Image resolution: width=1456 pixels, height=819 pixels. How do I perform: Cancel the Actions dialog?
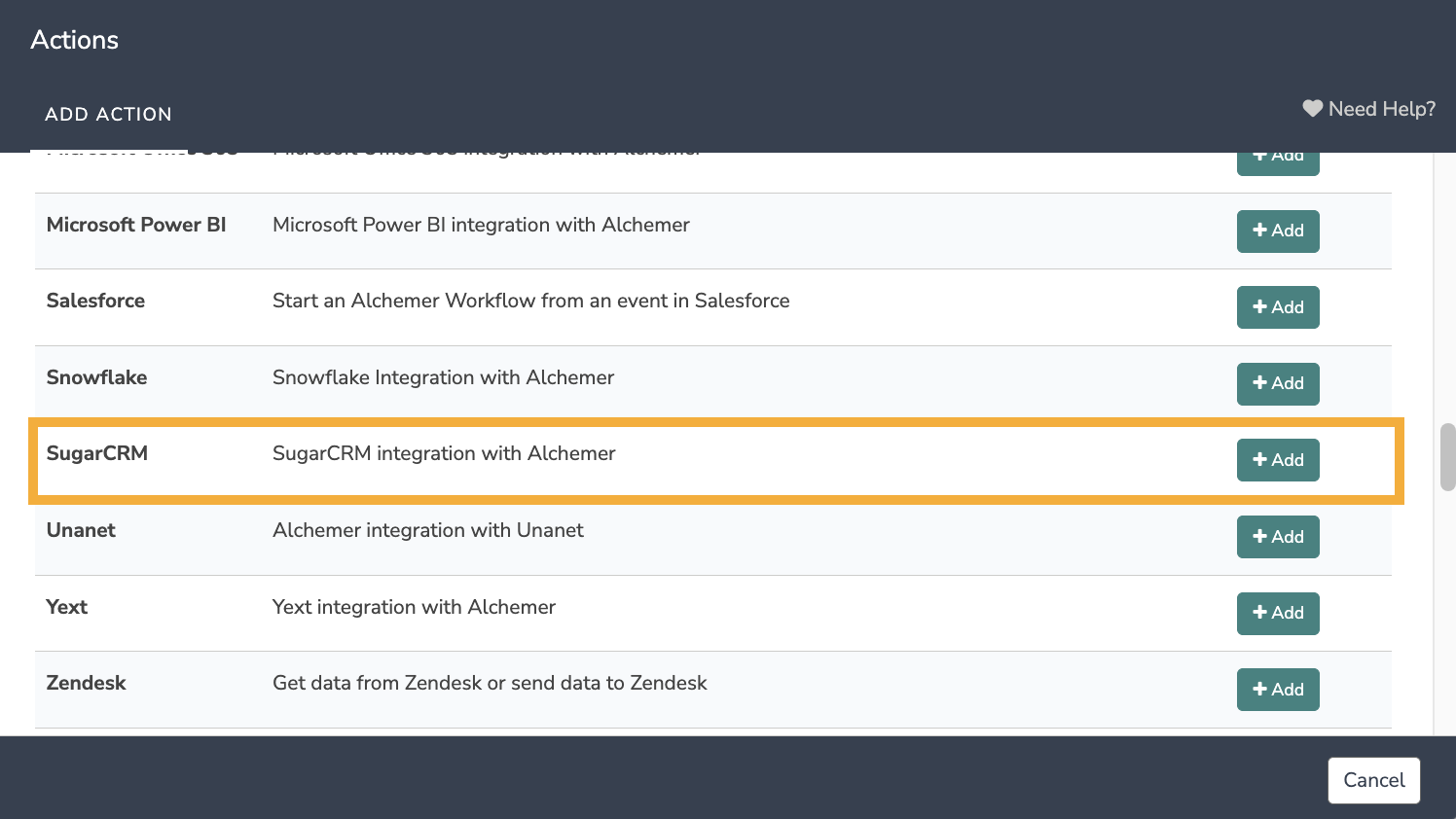(x=1373, y=780)
